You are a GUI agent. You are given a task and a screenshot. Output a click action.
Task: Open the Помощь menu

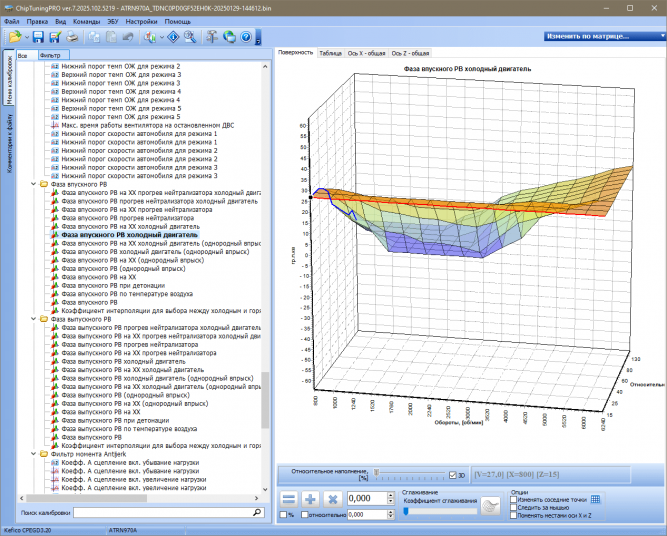(x=177, y=21)
